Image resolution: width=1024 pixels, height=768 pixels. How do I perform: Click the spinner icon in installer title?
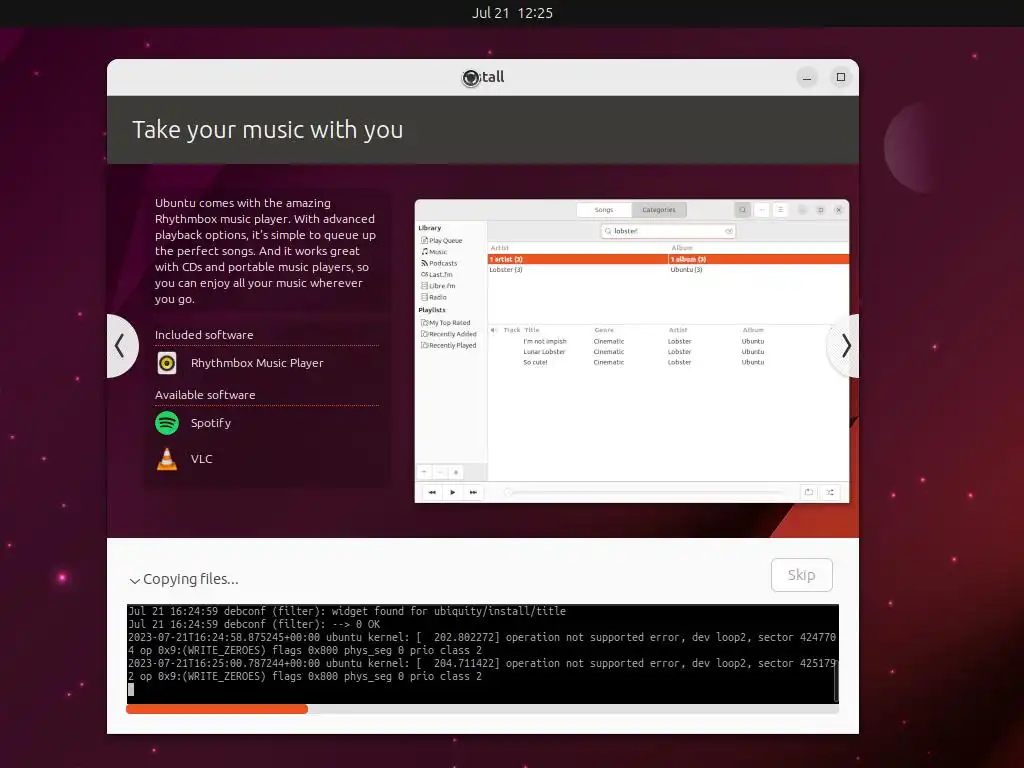470,78
